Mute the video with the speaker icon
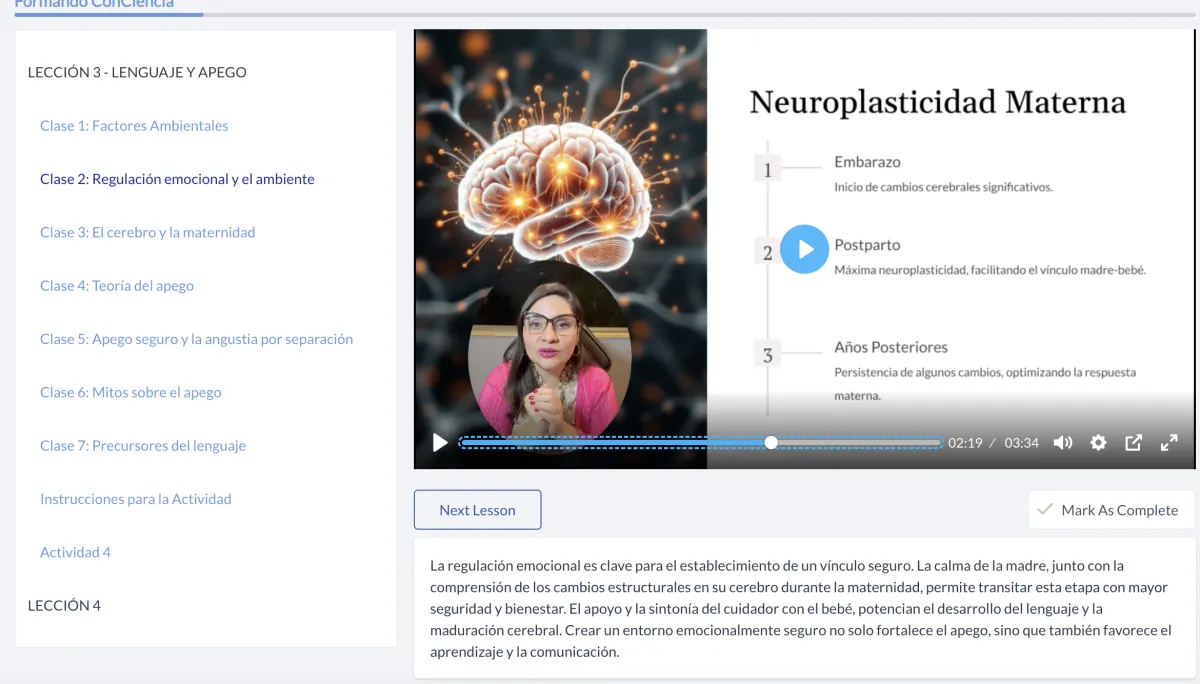 (1063, 443)
